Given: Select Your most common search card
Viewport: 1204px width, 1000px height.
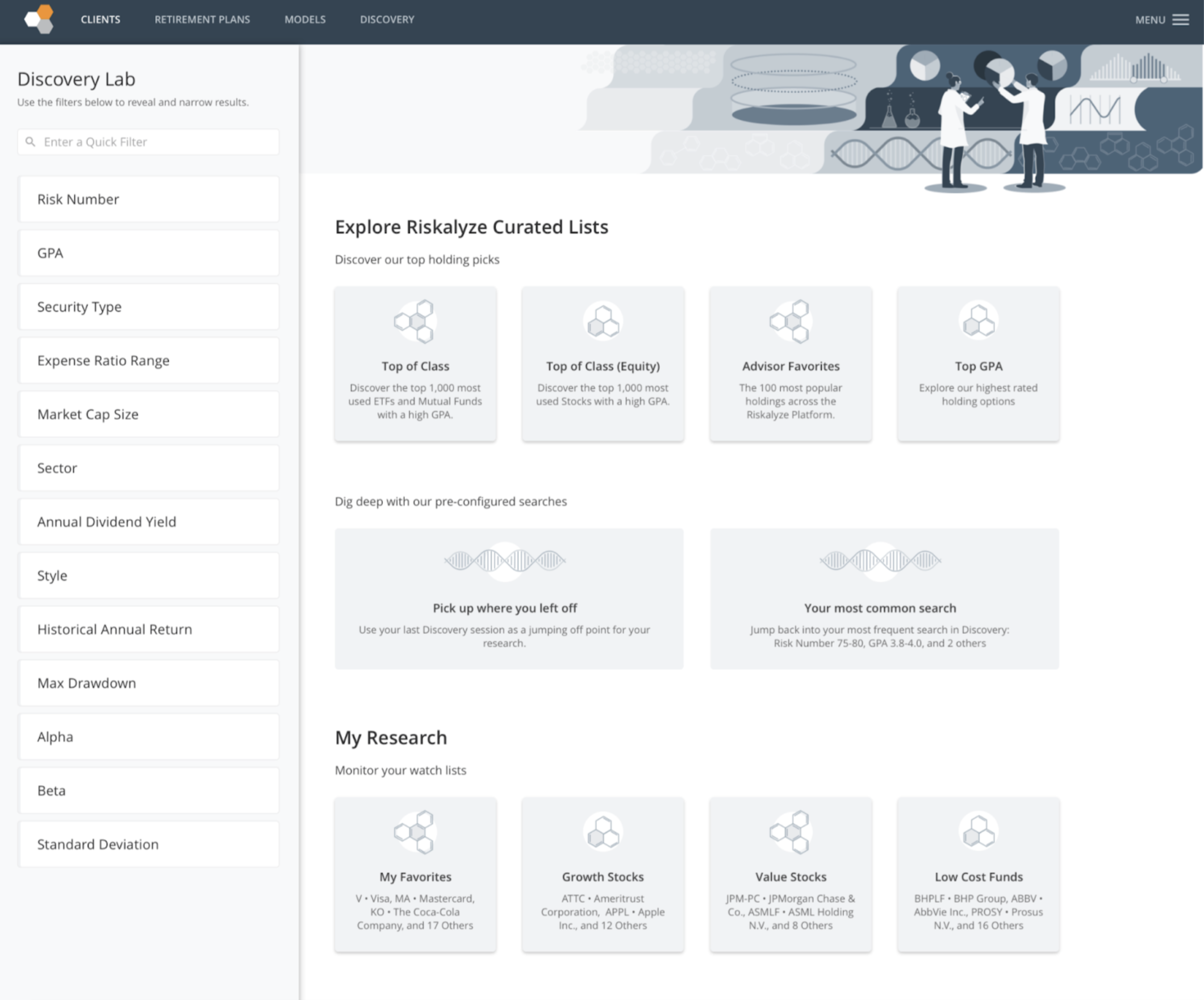Looking at the screenshot, I should pyautogui.click(x=885, y=598).
